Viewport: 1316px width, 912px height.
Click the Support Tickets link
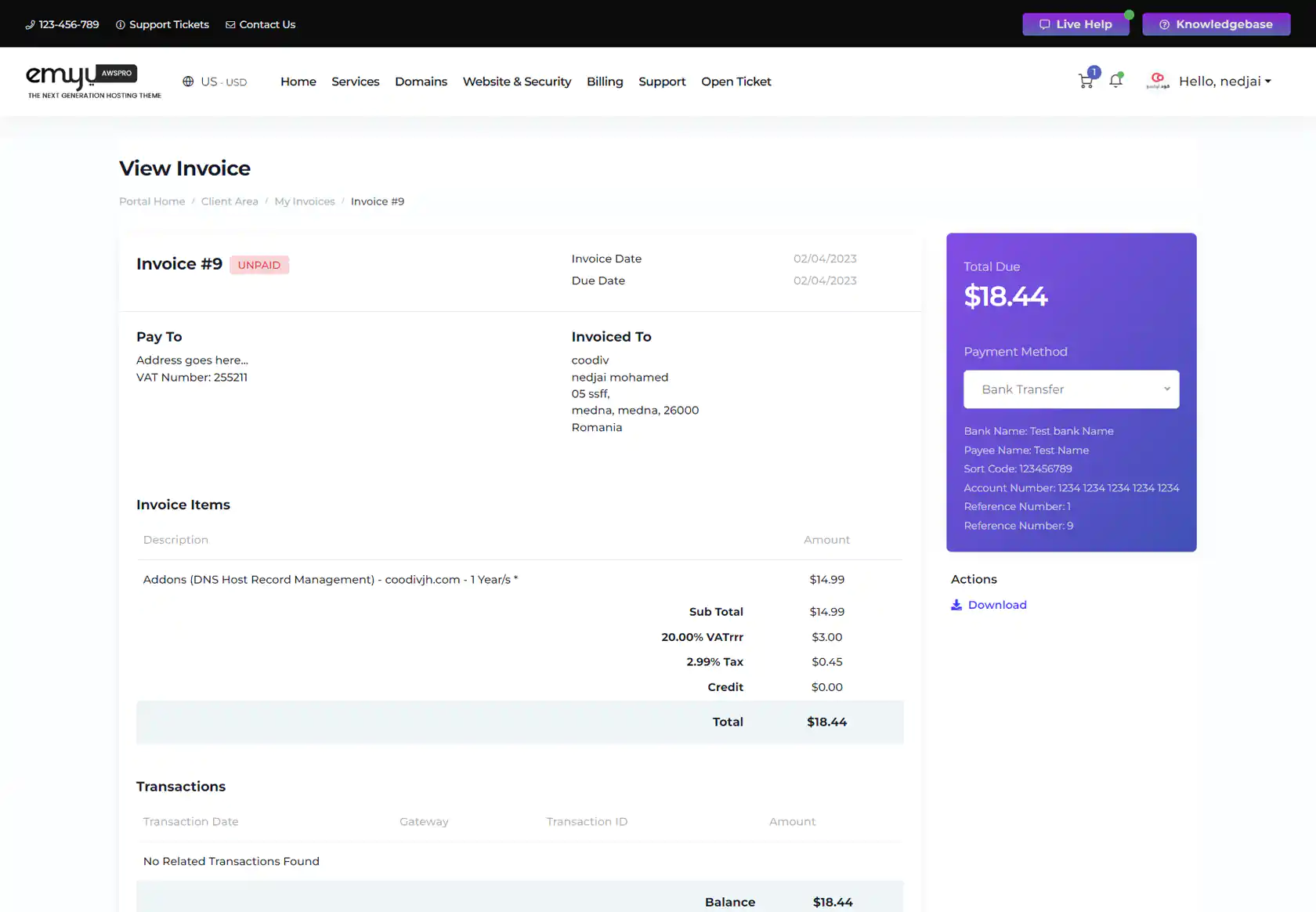pos(162,25)
